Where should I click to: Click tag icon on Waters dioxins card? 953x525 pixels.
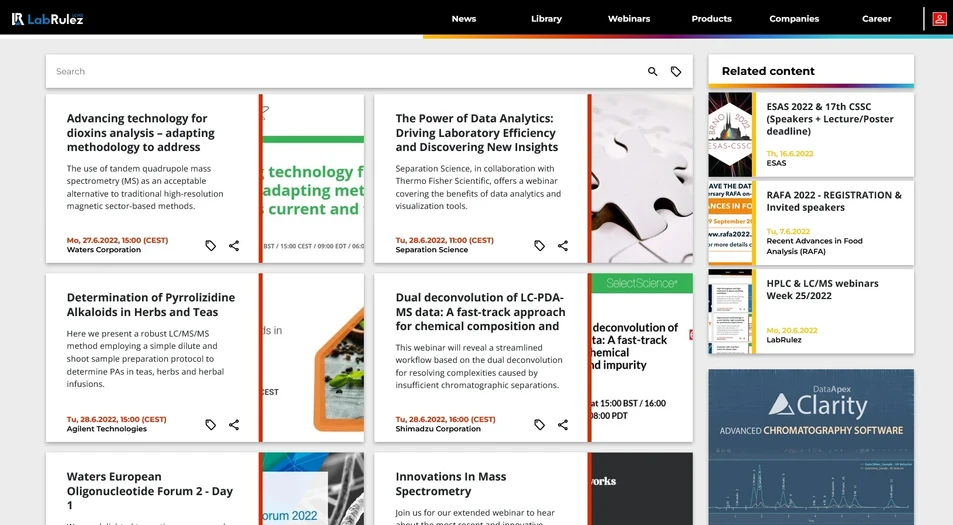(210, 245)
